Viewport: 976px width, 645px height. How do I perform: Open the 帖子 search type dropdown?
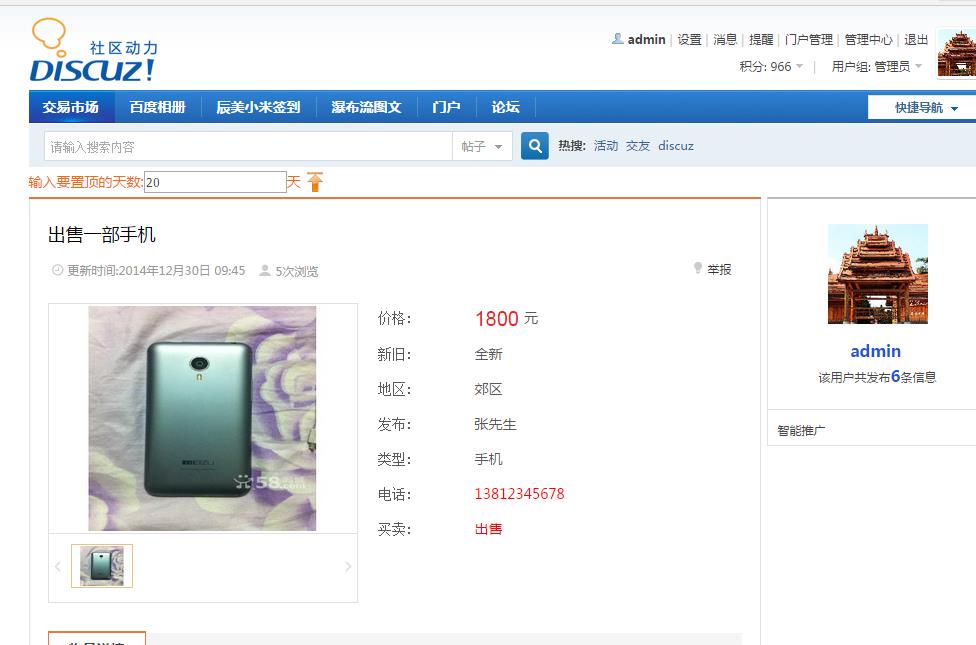point(481,145)
